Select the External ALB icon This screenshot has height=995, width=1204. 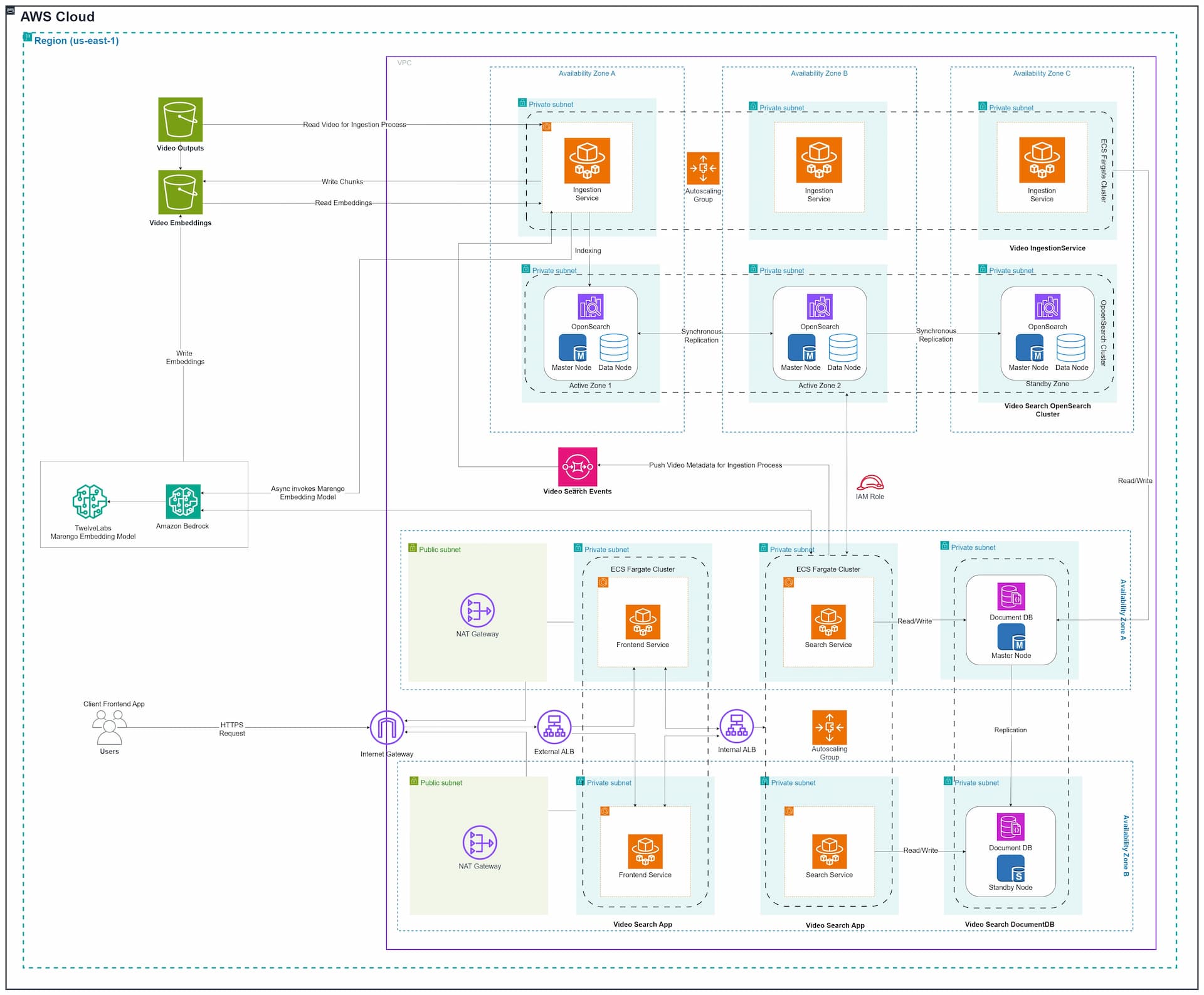click(x=554, y=727)
